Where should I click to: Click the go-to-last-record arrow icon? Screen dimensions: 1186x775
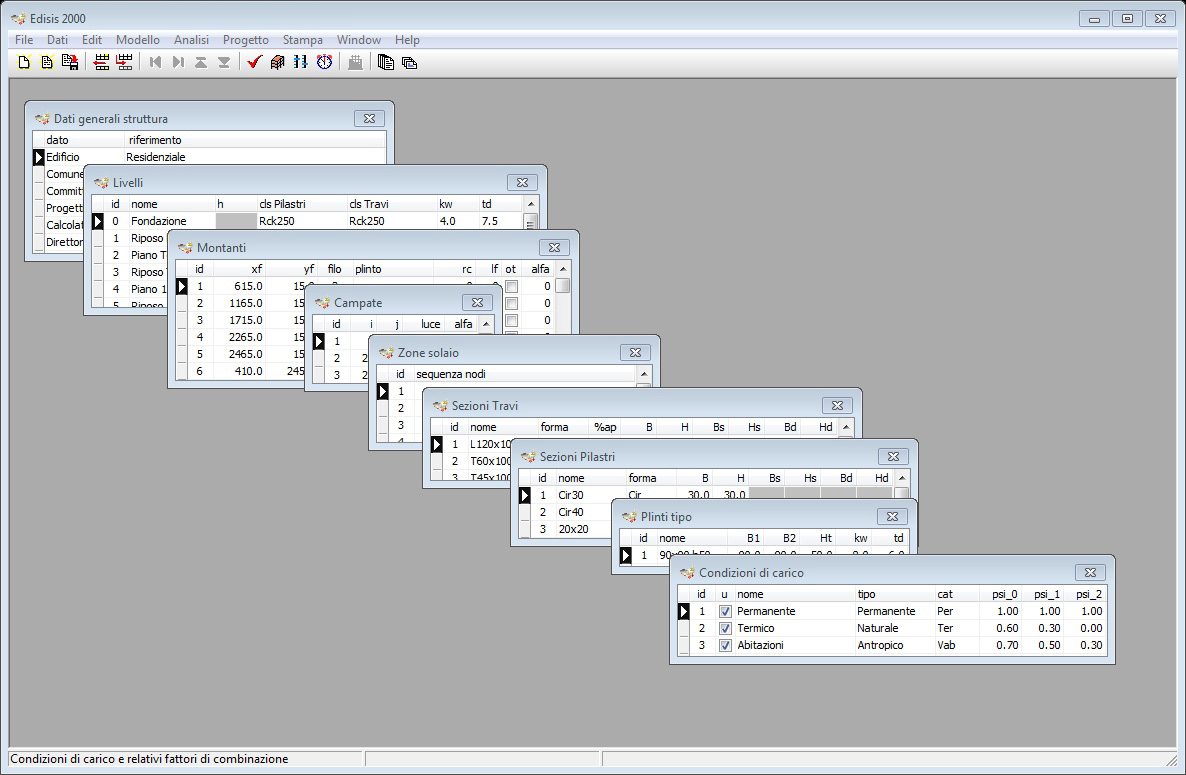(179, 63)
